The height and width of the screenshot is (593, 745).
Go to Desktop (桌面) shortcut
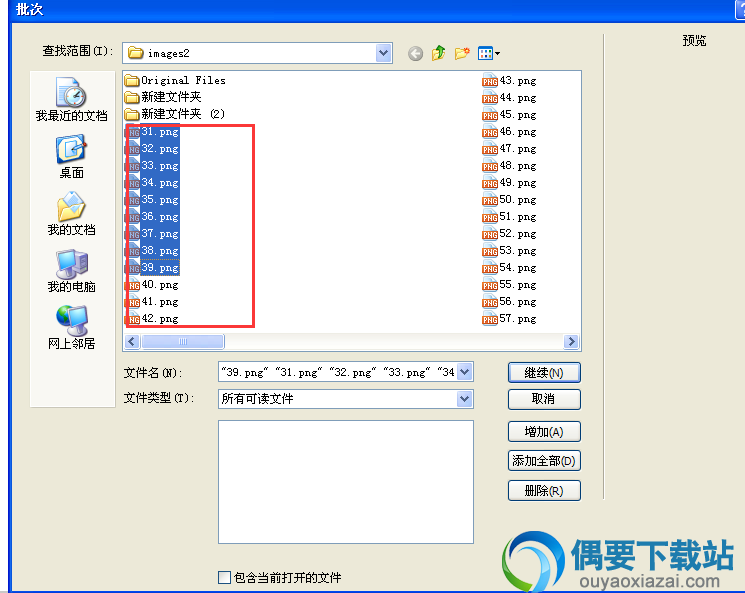[71, 156]
